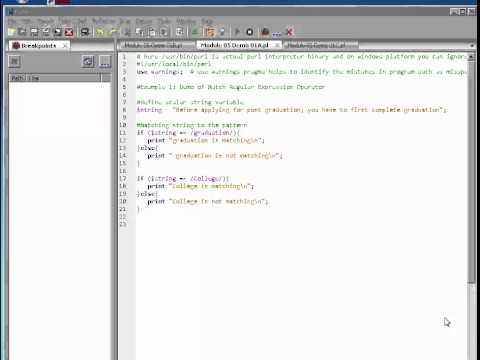The image size is (480, 360).
Task: Click the debugger bug icon in the toolbar
Action: click(265, 32)
